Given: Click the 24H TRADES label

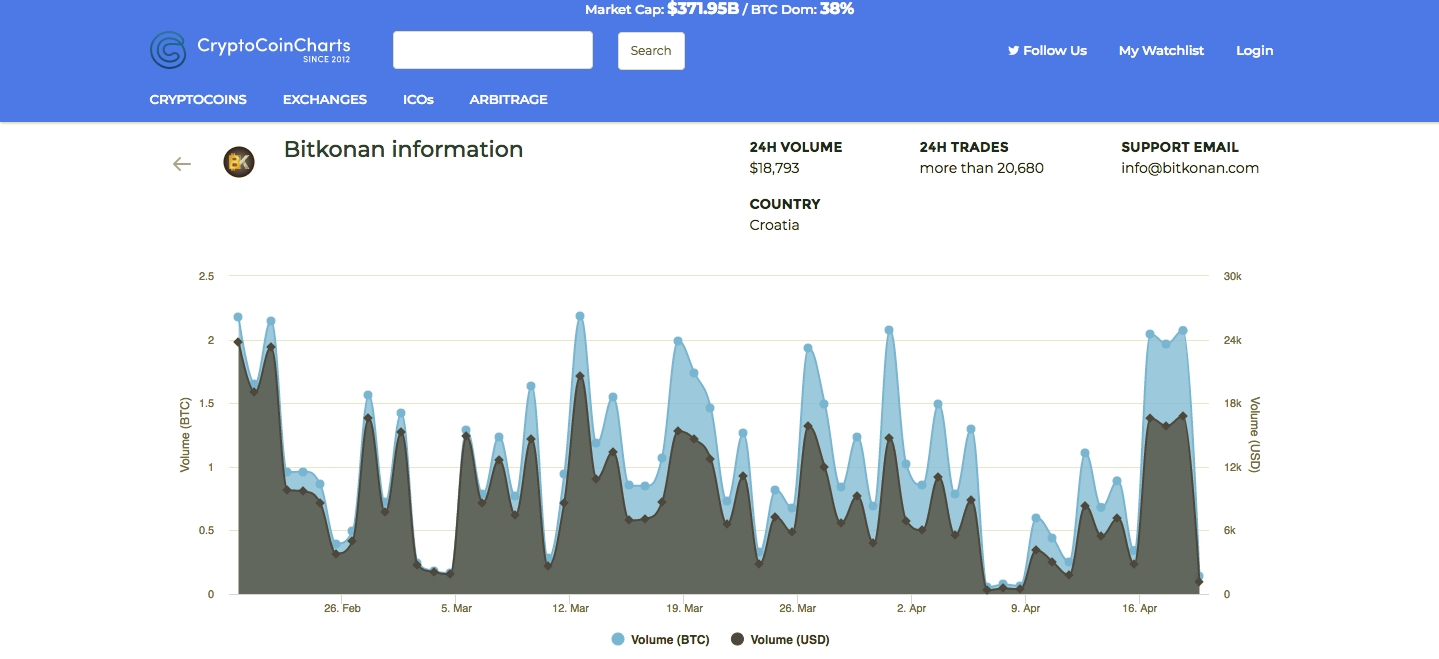Looking at the screenshot, I should click(964, 147).
